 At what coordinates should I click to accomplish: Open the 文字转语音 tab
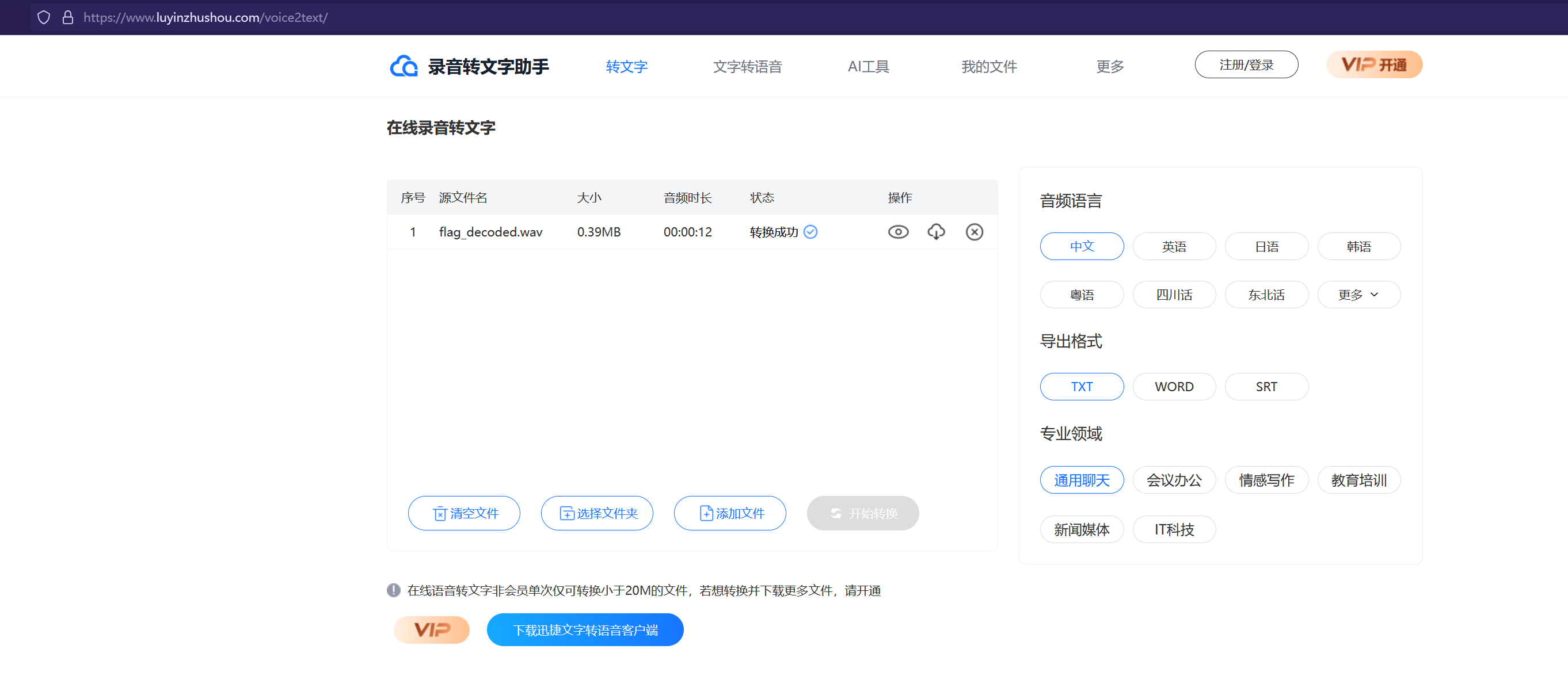(747, 66)
